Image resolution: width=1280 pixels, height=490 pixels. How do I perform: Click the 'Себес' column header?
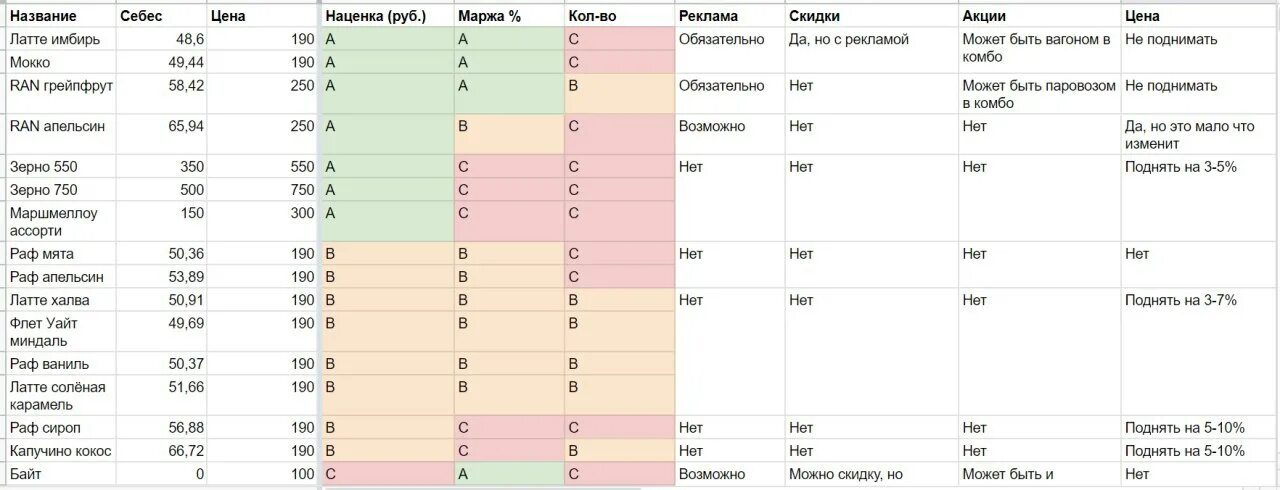click(x=160, y=17)
